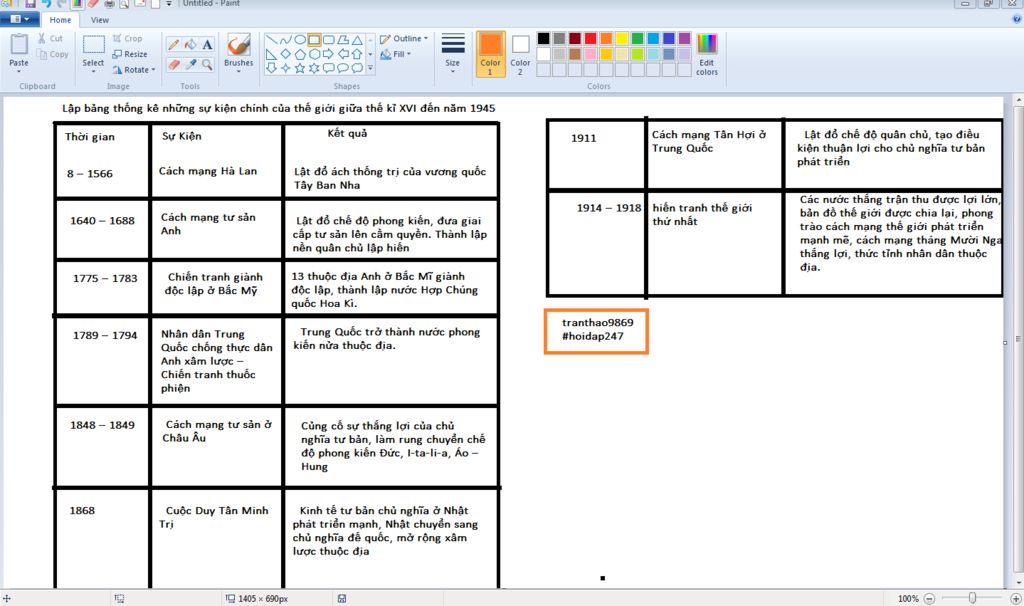Select the Color picker eyedropper tool

pyautogui.click(x=190, y=64)
